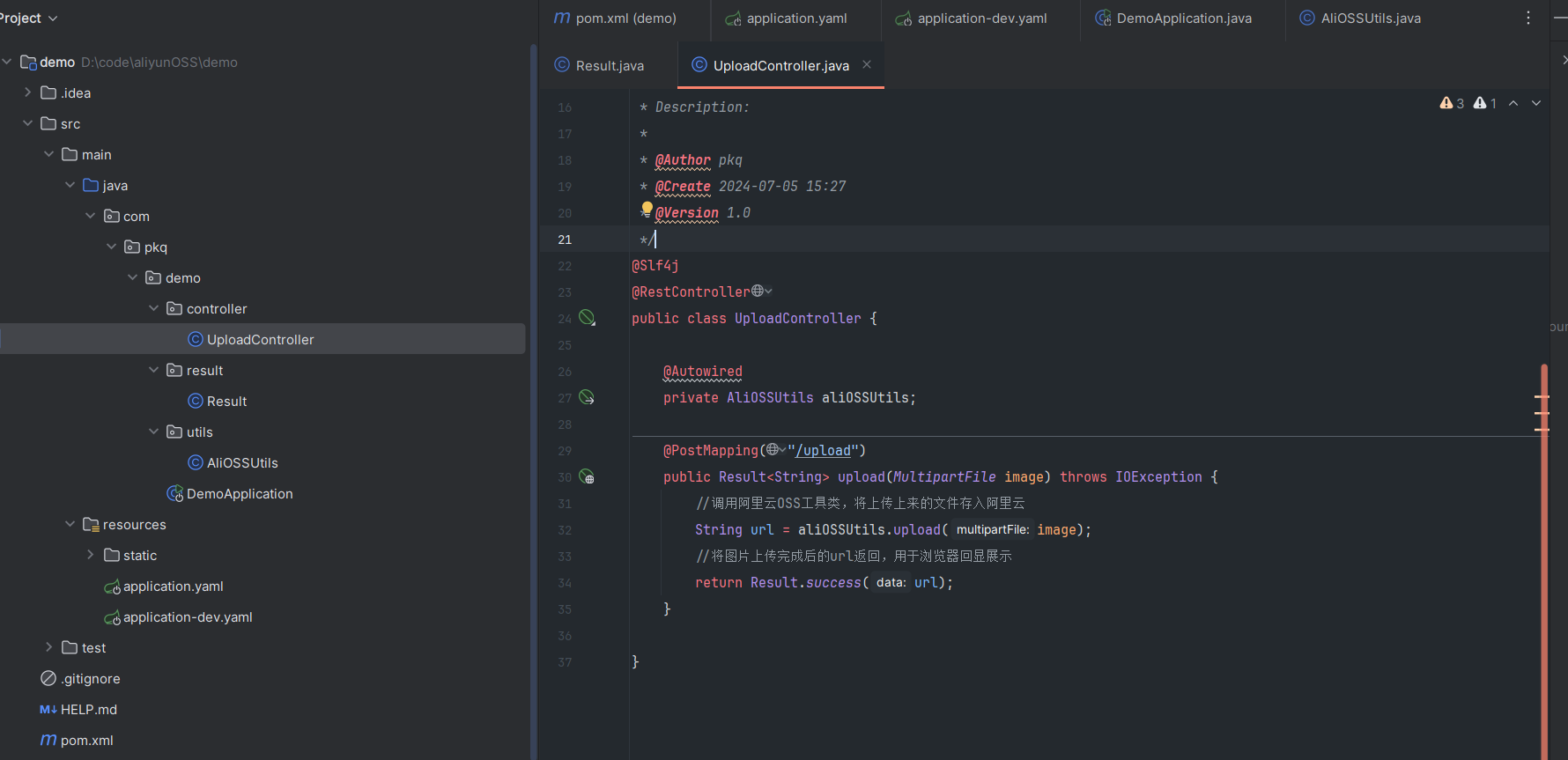1568x760 pixels.
Task: Collapse the resources folder
Action: 70,524
